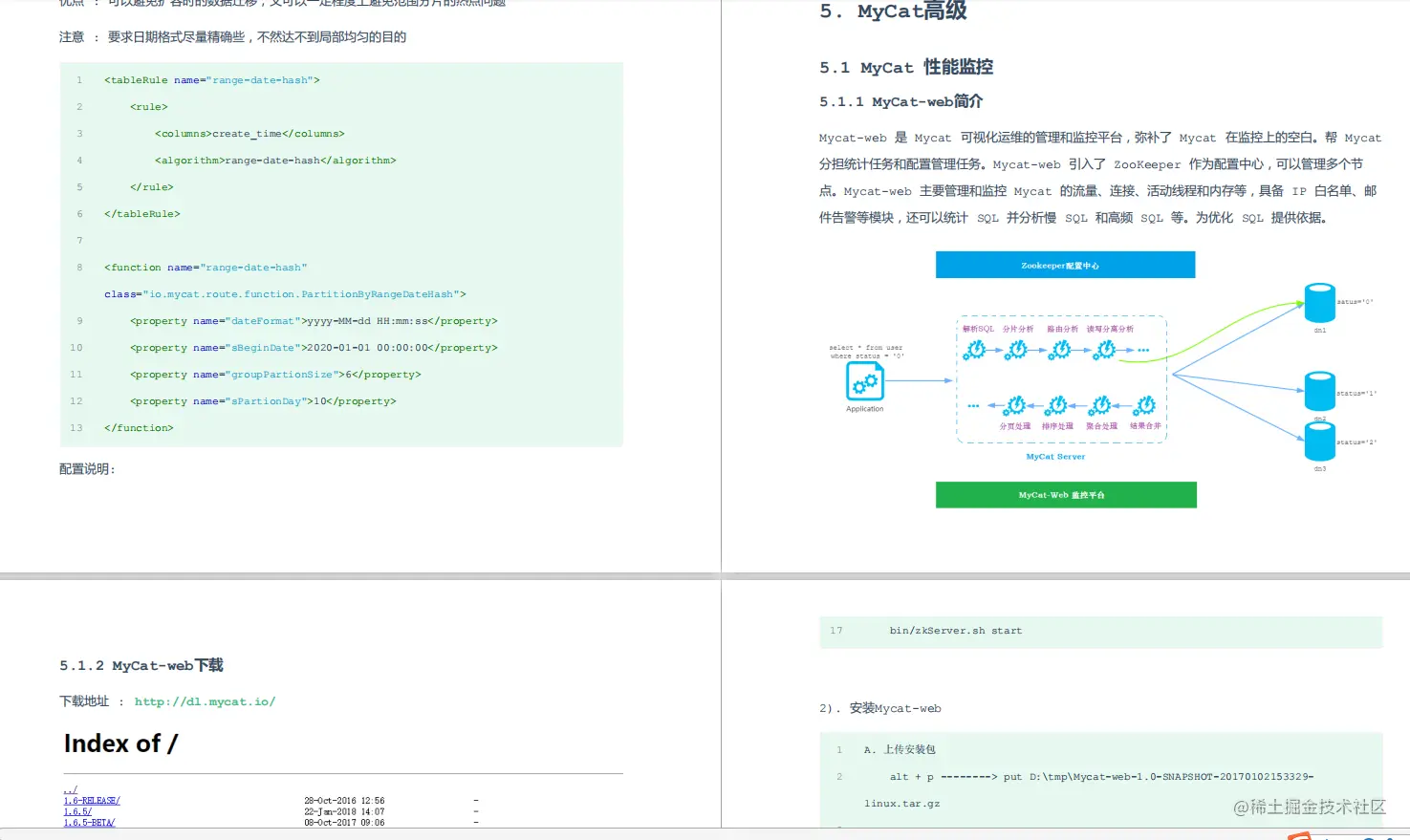This screenshot has height=840, width=1410.
Task: Open the 1.6-RELEASE/ directory link
Action: pos(90,800)
